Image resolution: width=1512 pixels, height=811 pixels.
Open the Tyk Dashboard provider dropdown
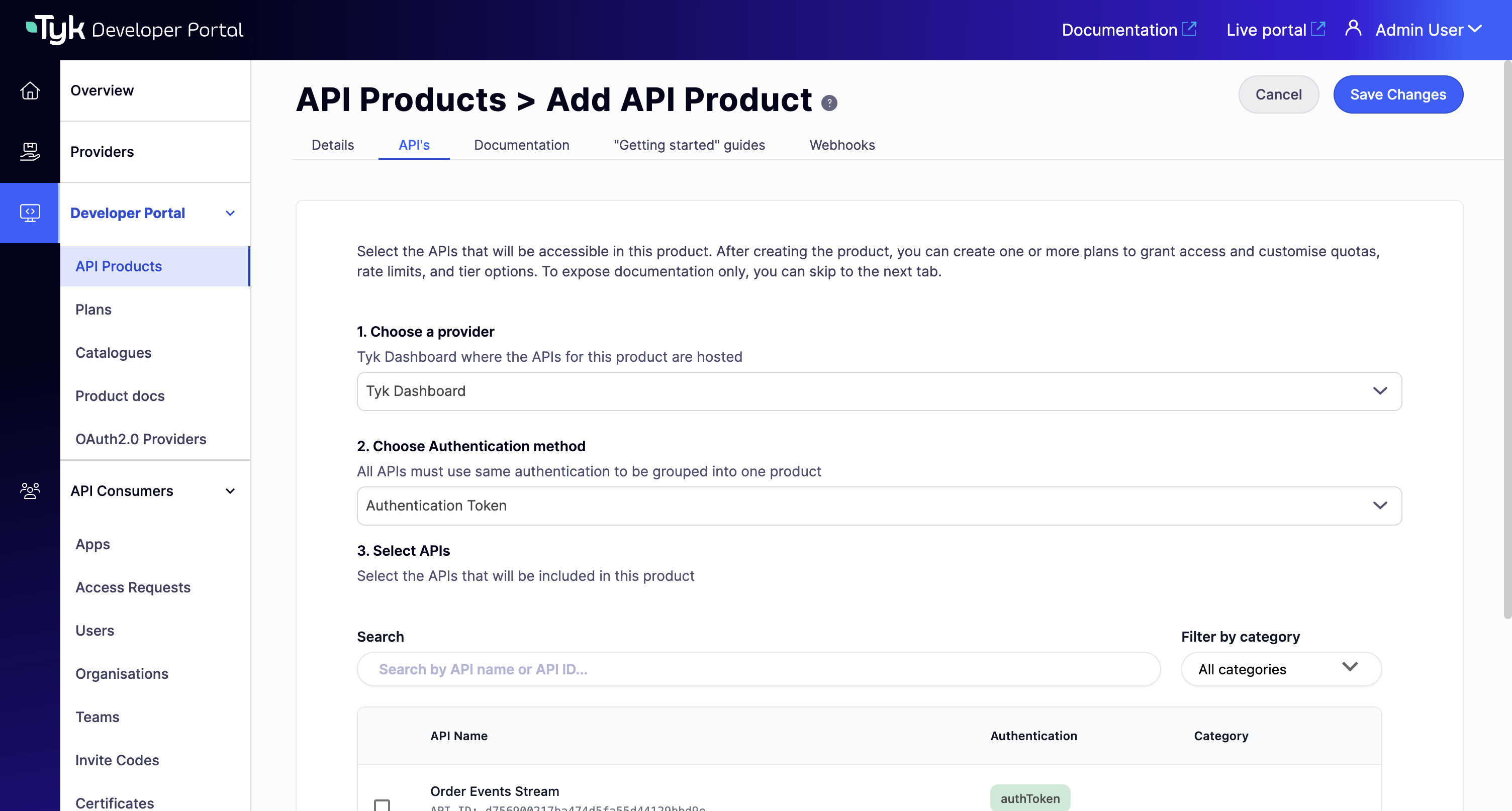point(879,391)
